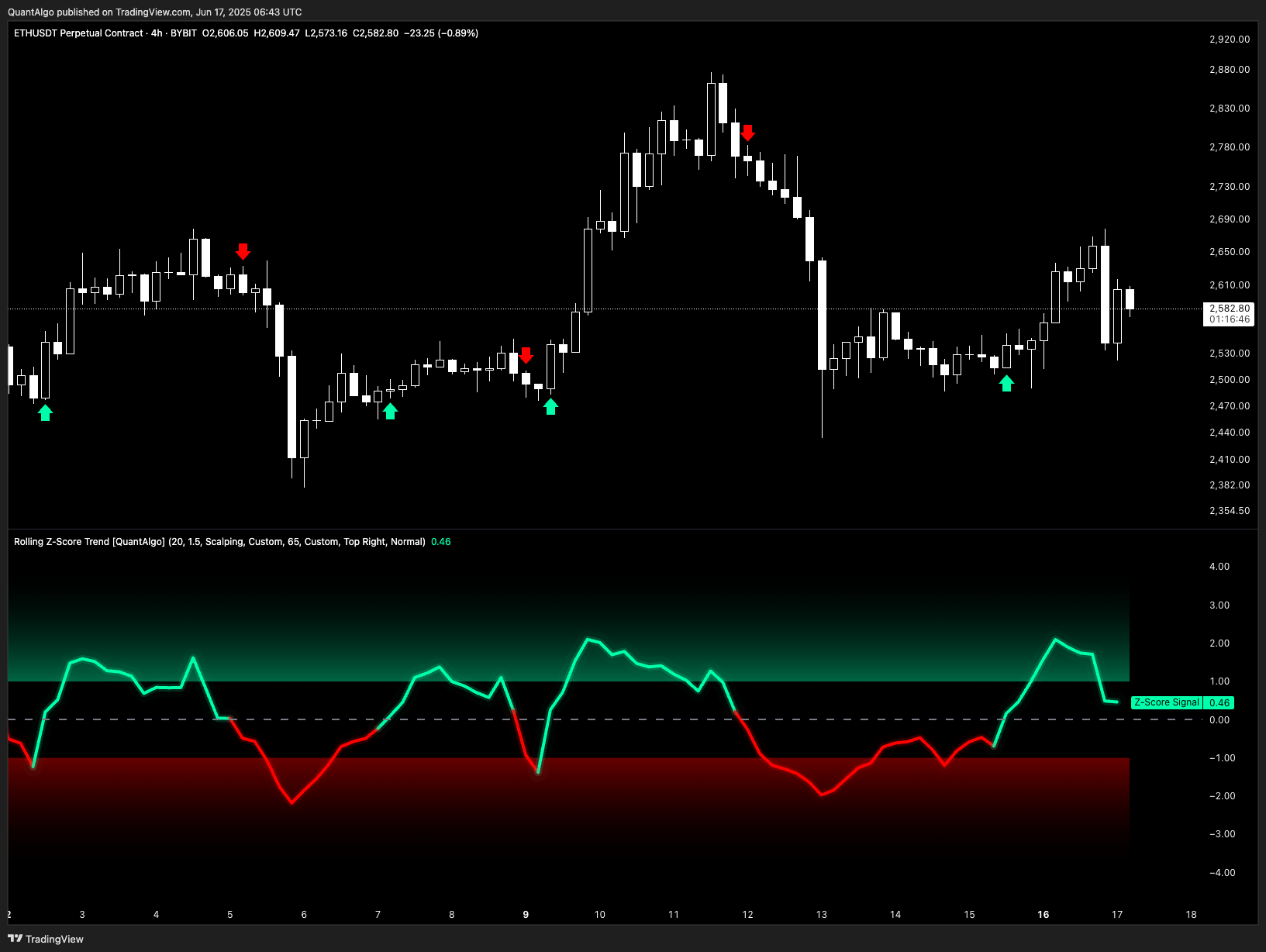1266x952 pixels.
Task: Click the candle countdown timer 01:16:46
Action: (x=1230, y=319)
